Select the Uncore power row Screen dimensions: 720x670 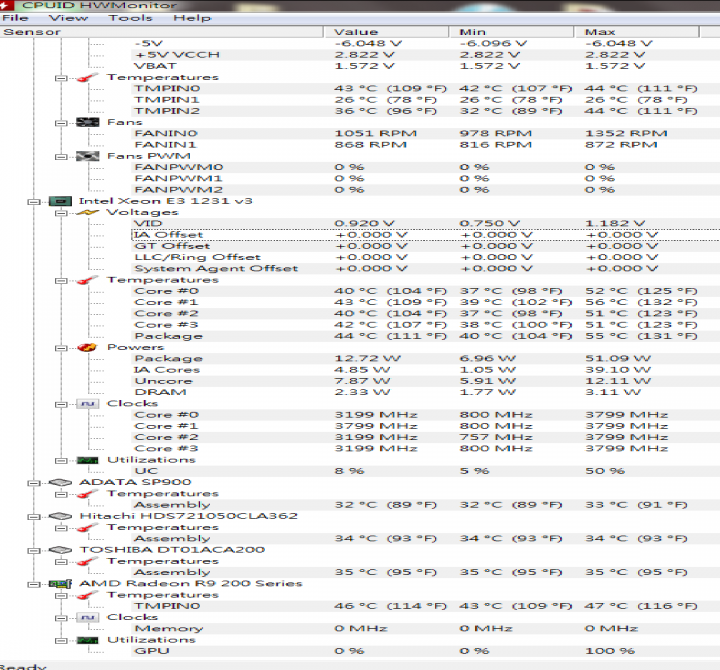click(425, 381)
